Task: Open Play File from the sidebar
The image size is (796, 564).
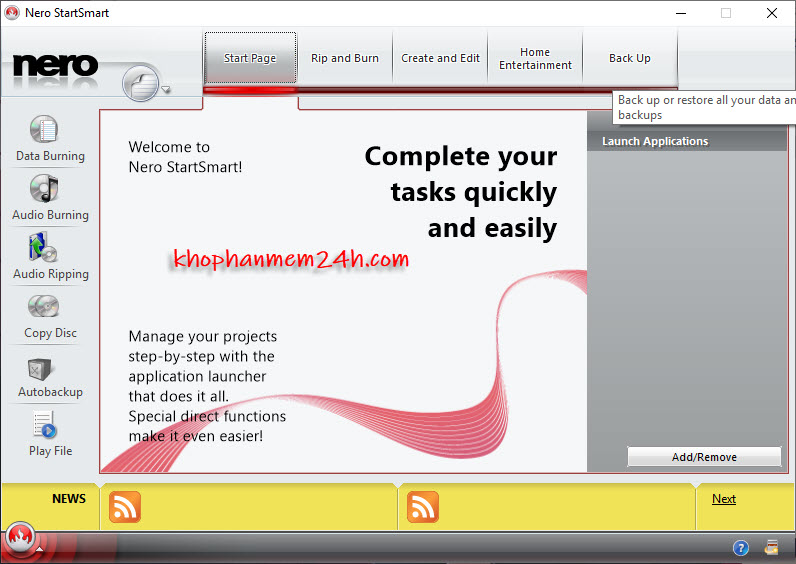Action: pyautogui.click(x=49, y=433)
